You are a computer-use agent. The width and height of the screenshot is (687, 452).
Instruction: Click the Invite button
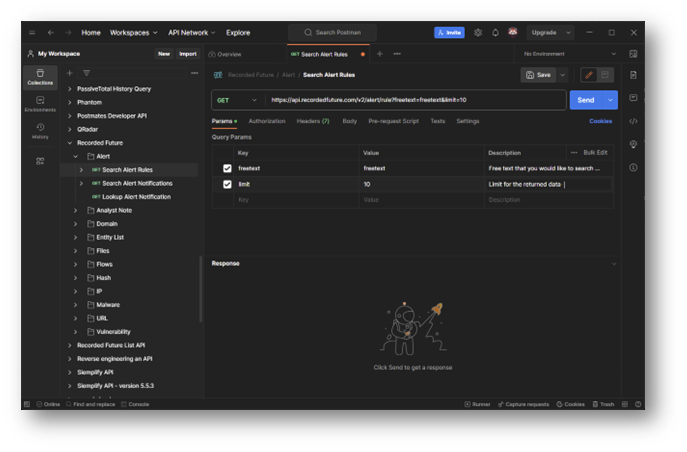(x=450, y=32)
